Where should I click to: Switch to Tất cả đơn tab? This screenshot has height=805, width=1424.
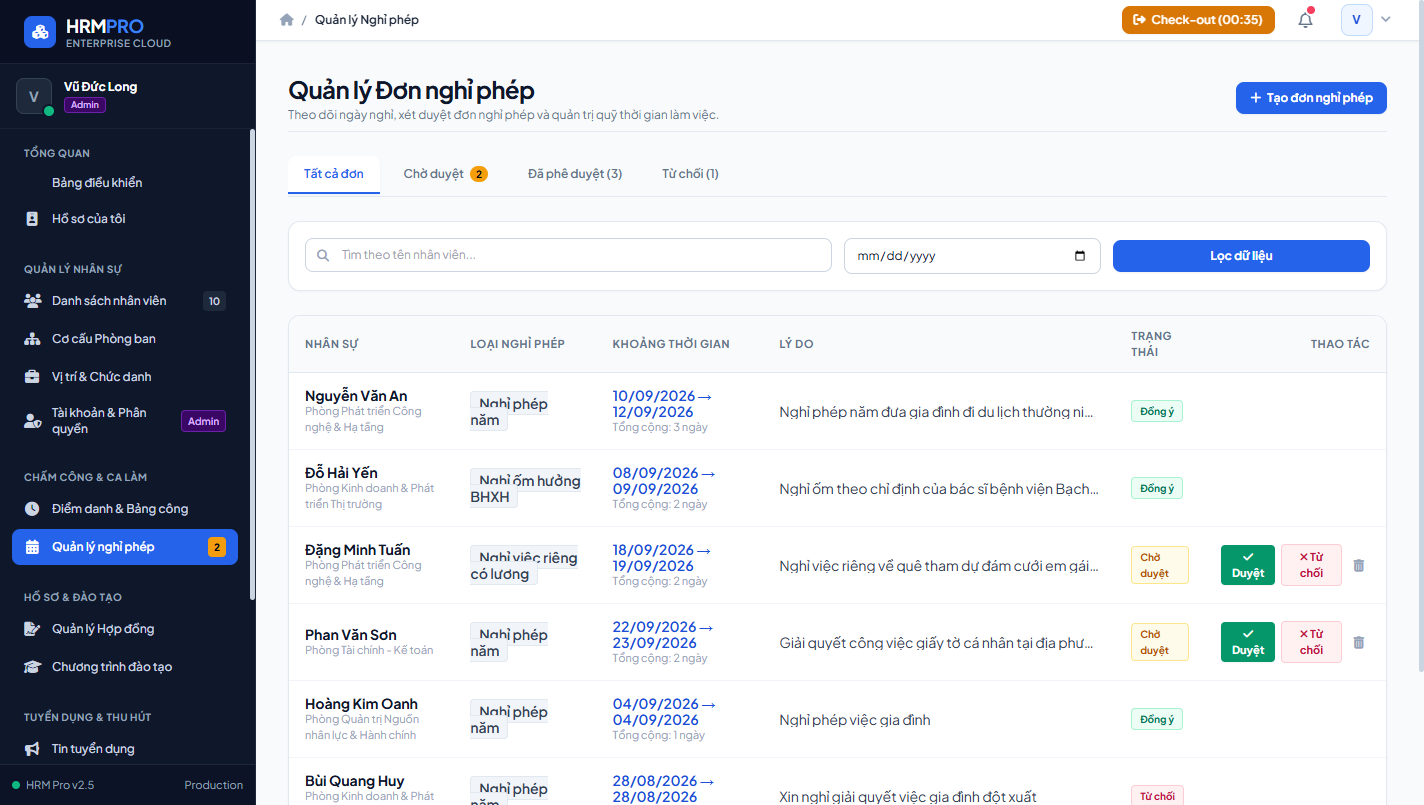(334, 174)
